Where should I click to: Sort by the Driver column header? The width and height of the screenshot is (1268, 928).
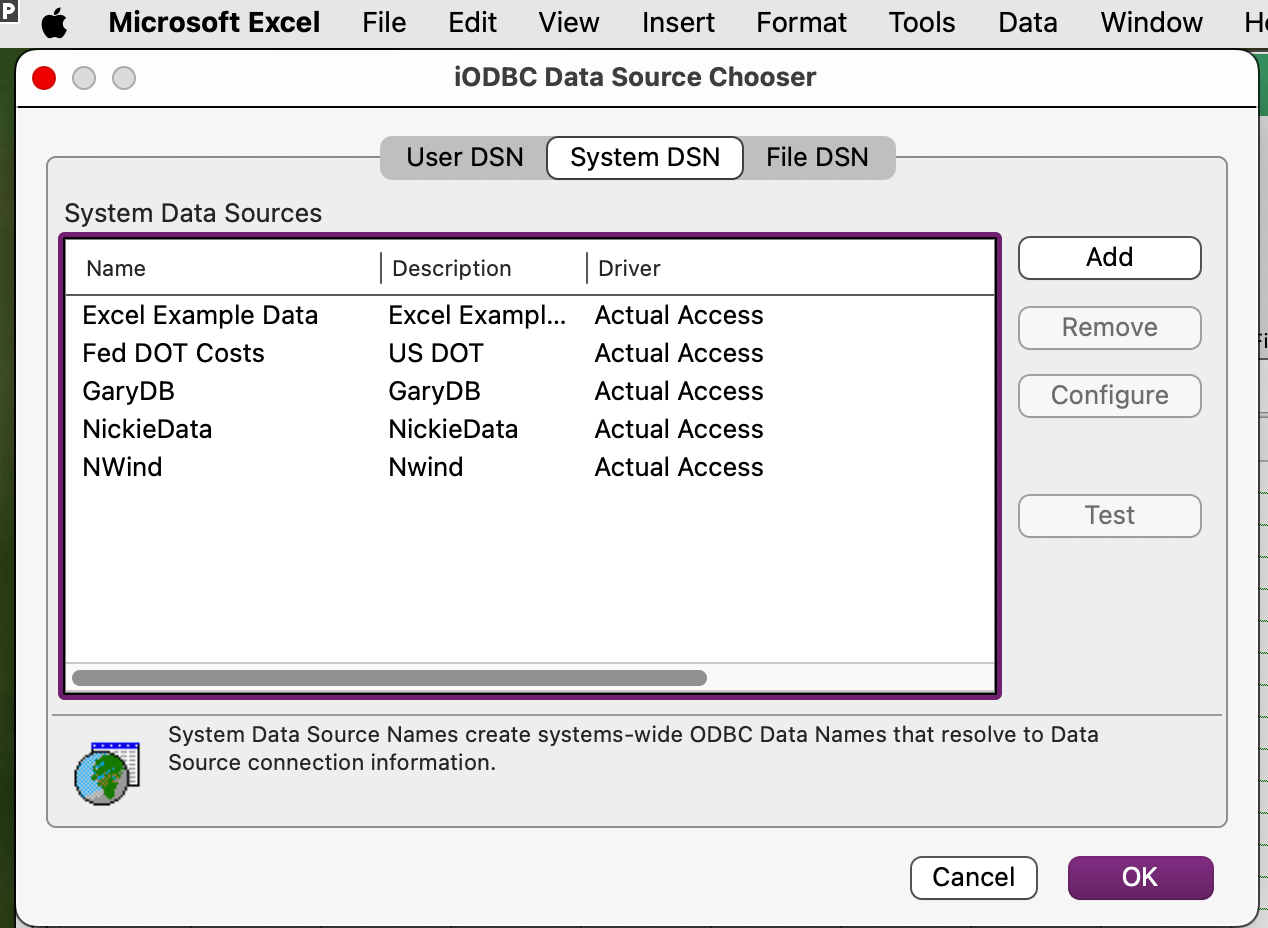click(790, 268)
